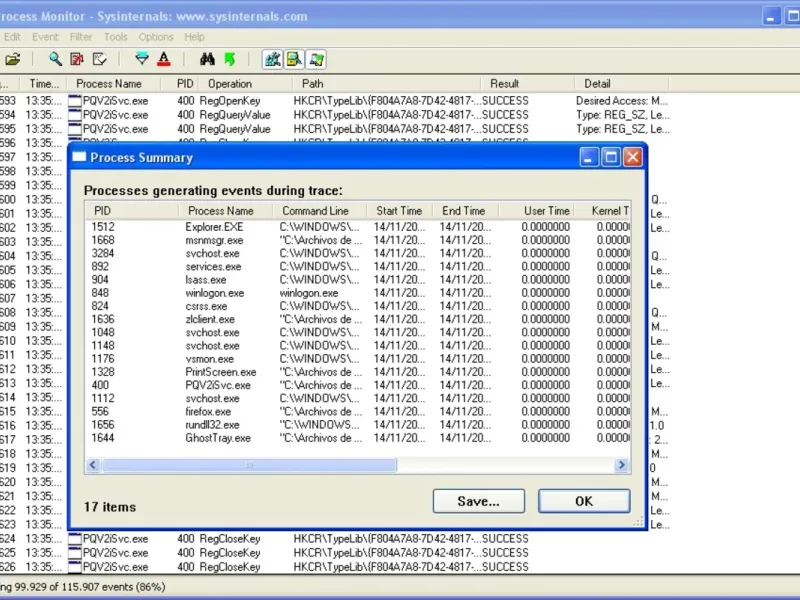Toggle the Autoscroll toolbar icon

coord(77,59)
